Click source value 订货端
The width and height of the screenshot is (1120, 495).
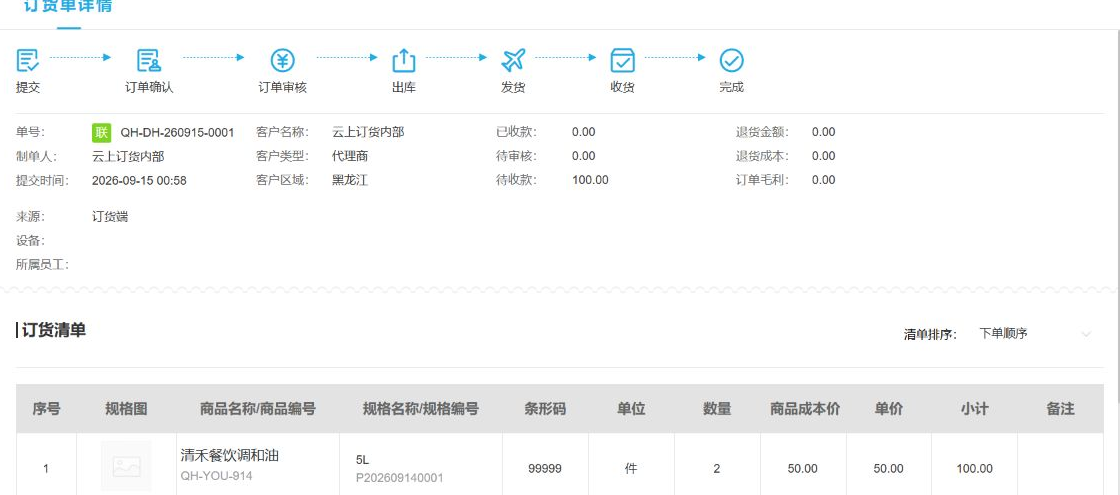(110, 216)
